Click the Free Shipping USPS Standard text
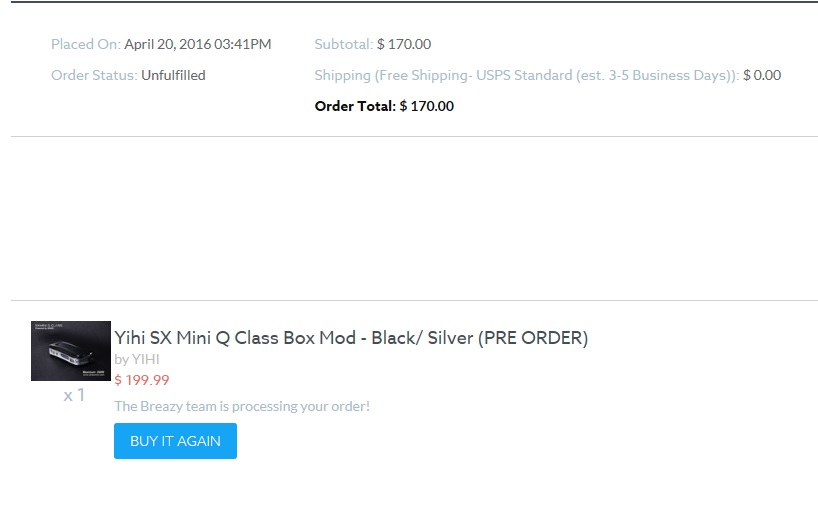 tap(471, 75)
